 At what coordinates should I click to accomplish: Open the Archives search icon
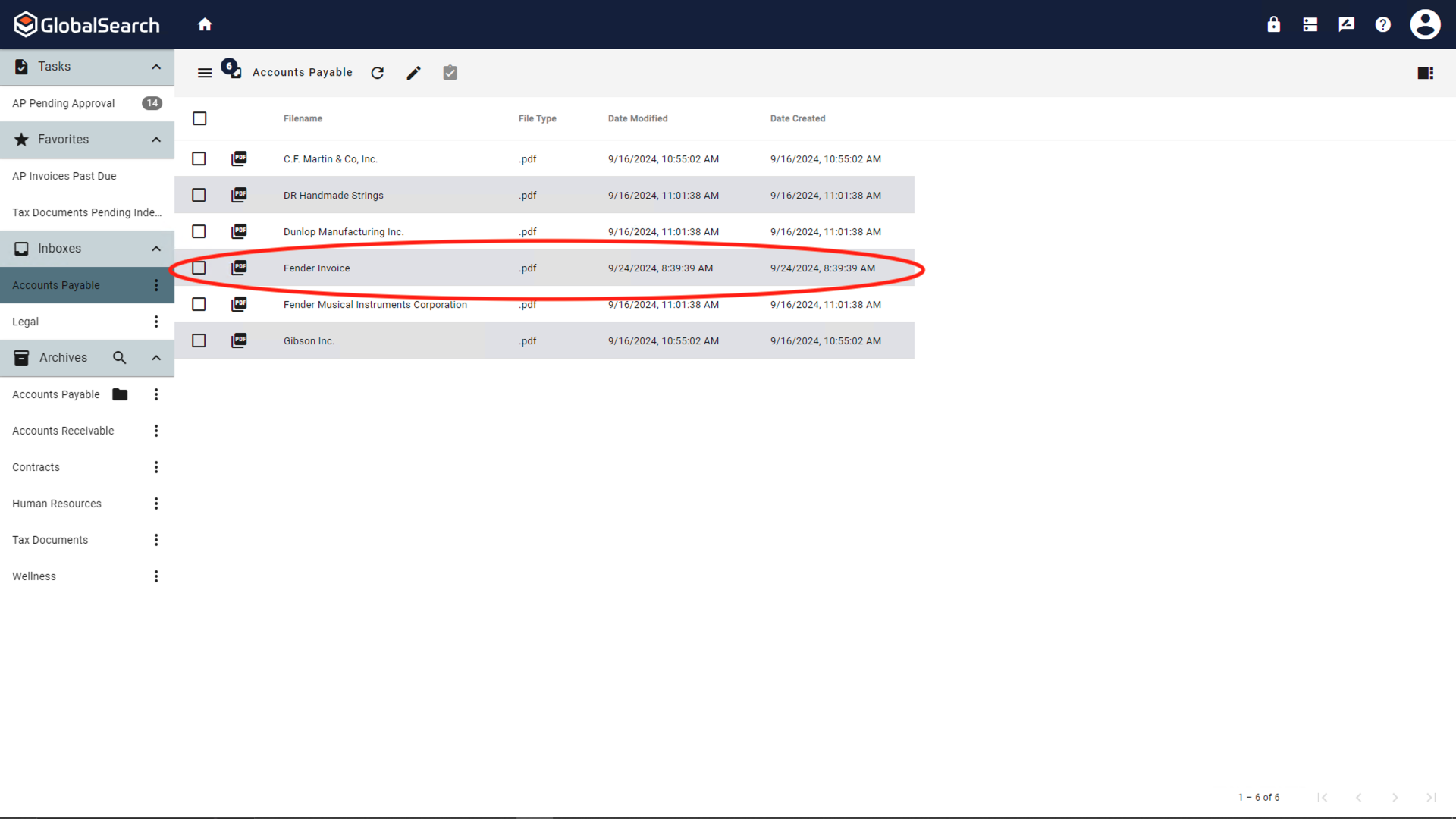point(119,357)
